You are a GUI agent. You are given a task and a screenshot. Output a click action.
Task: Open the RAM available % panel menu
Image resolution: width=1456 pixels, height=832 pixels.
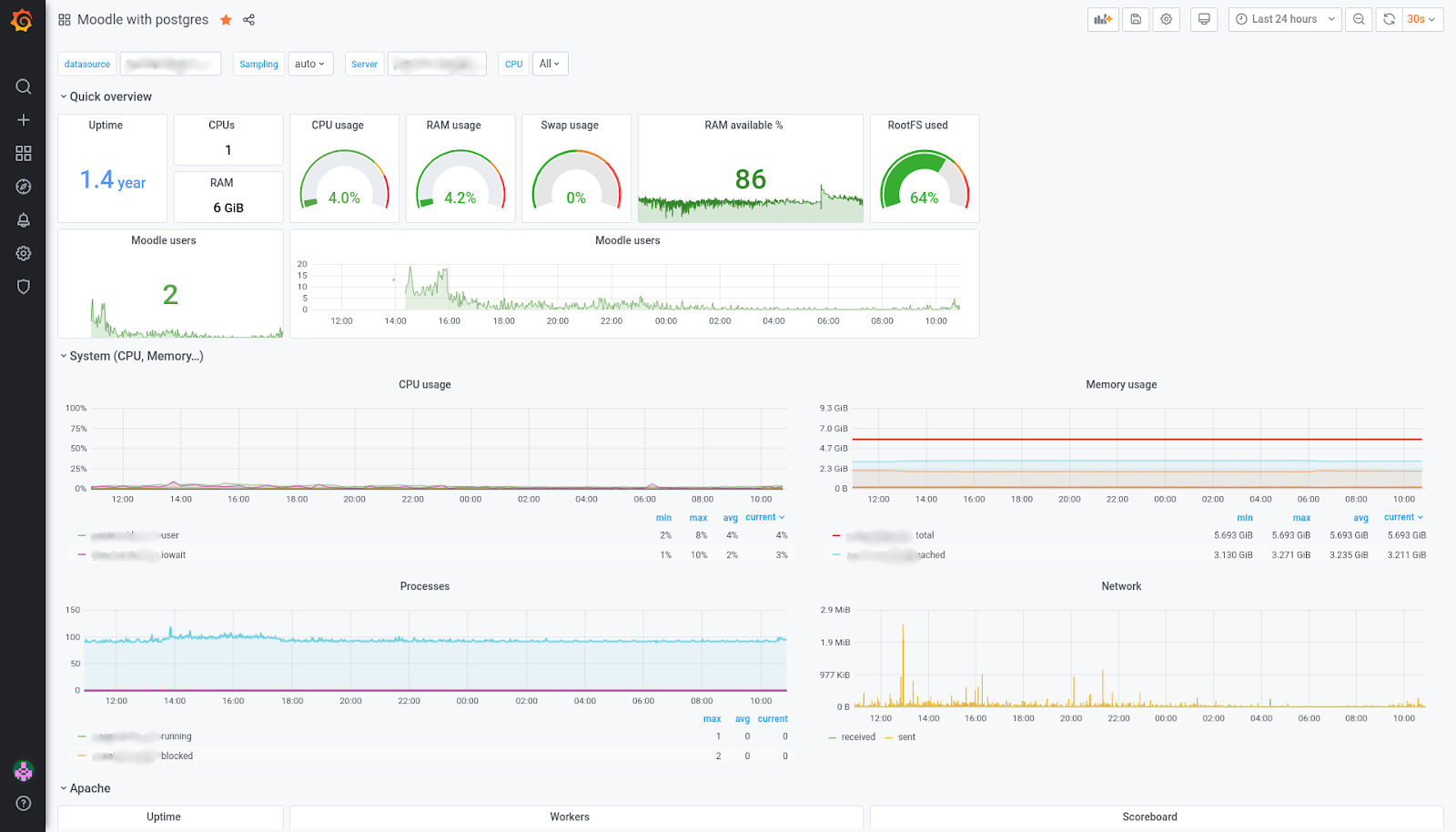[x=743, y=126]
